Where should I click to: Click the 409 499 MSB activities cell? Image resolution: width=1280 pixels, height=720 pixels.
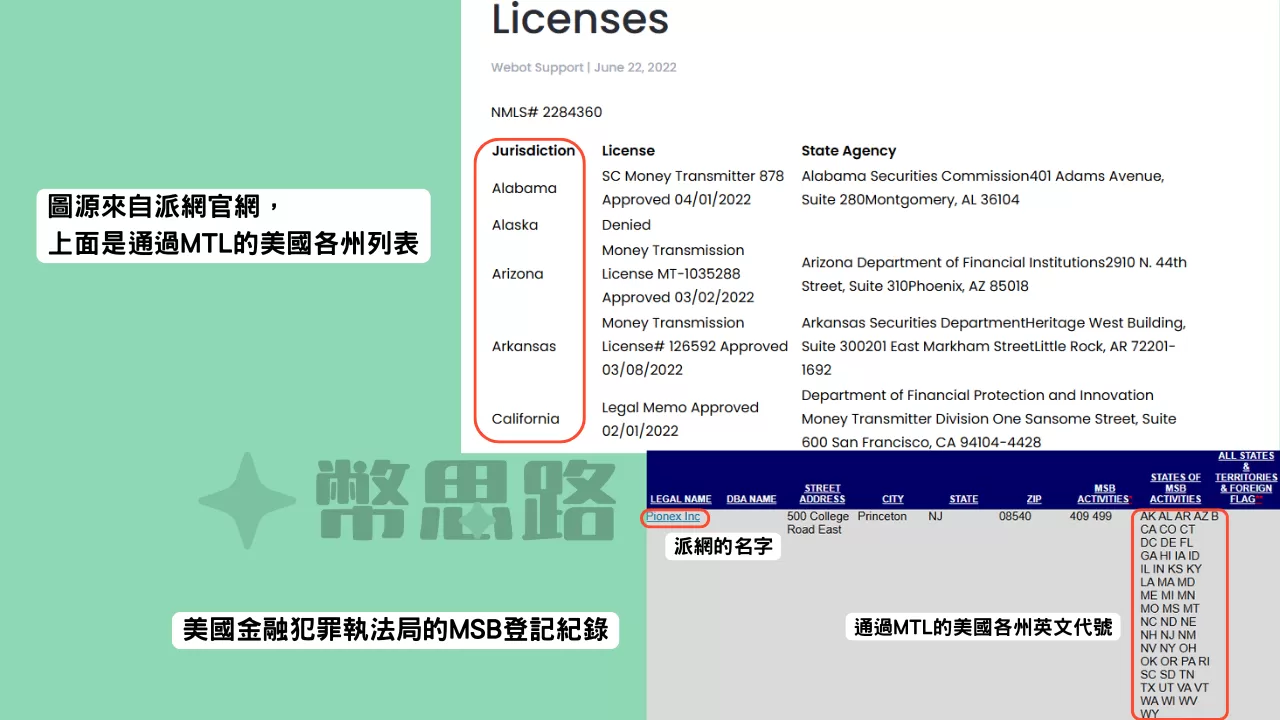pos(1090,517)
